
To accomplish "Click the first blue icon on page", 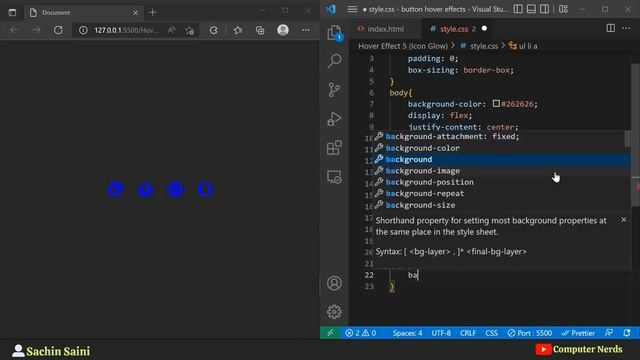I will coord(115,189).
